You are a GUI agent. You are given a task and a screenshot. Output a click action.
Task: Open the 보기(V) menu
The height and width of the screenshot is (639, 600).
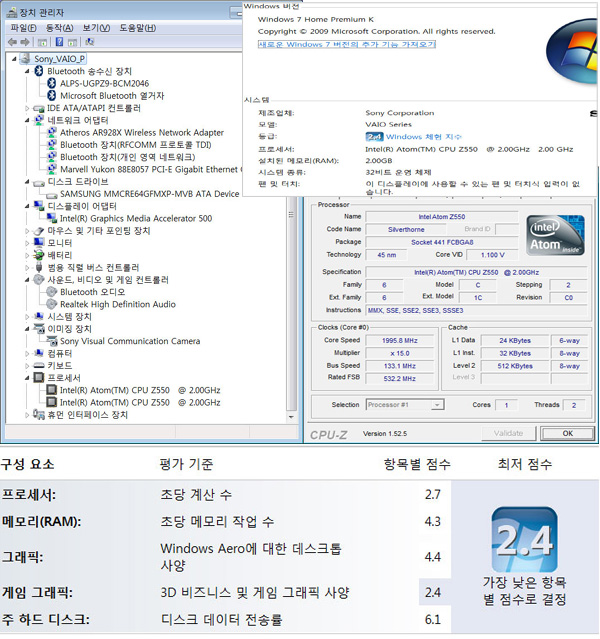coord(96,28)
